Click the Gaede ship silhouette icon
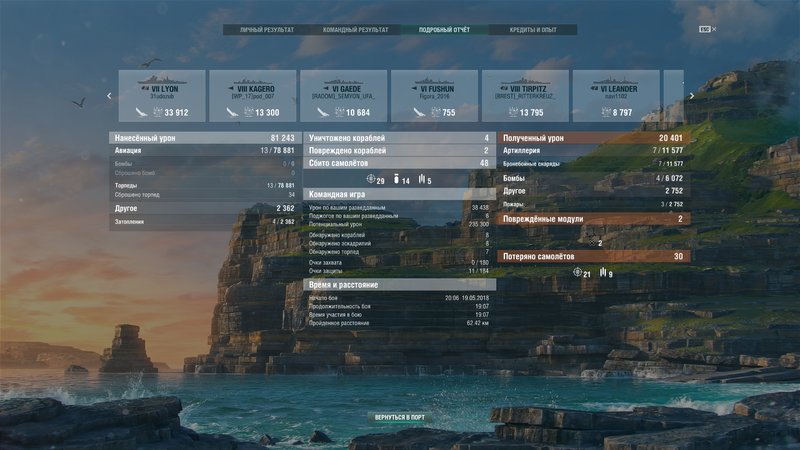The image size is (800, 450). coord(344,81)
